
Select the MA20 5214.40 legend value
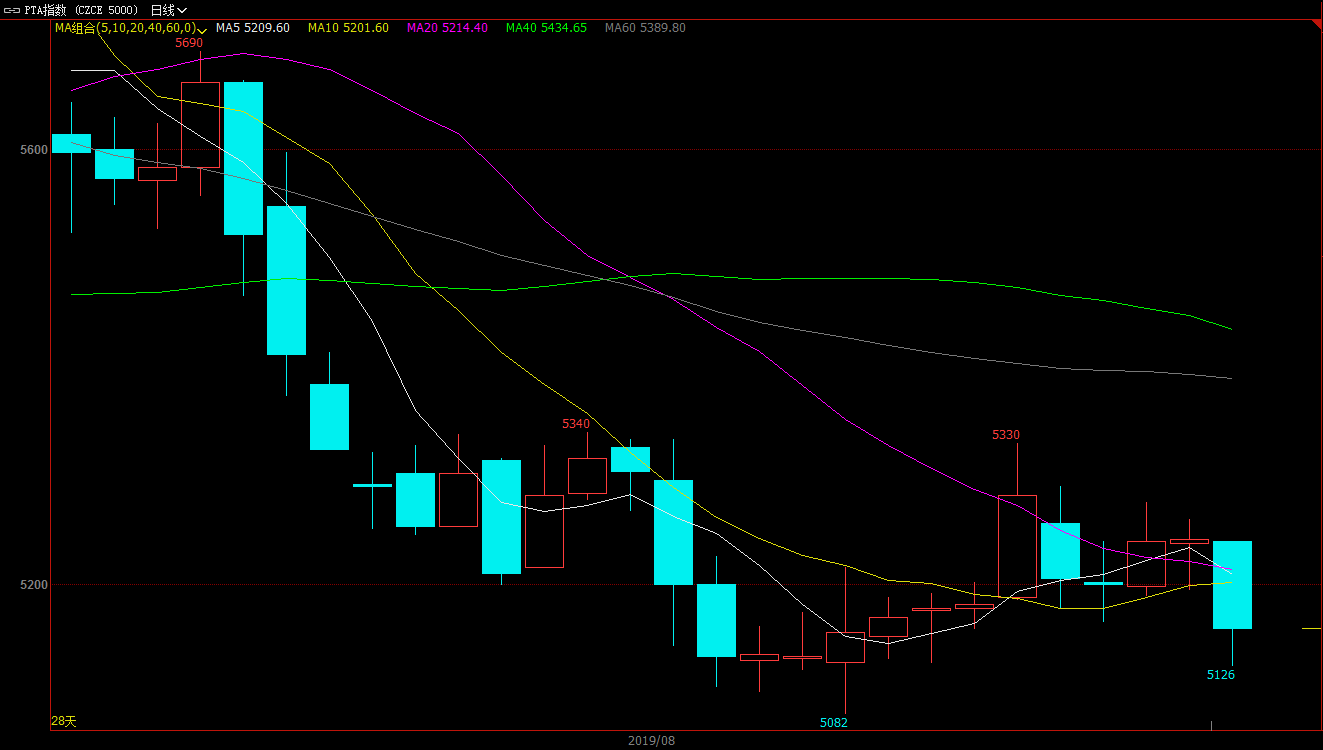click(x=447, y=28)
